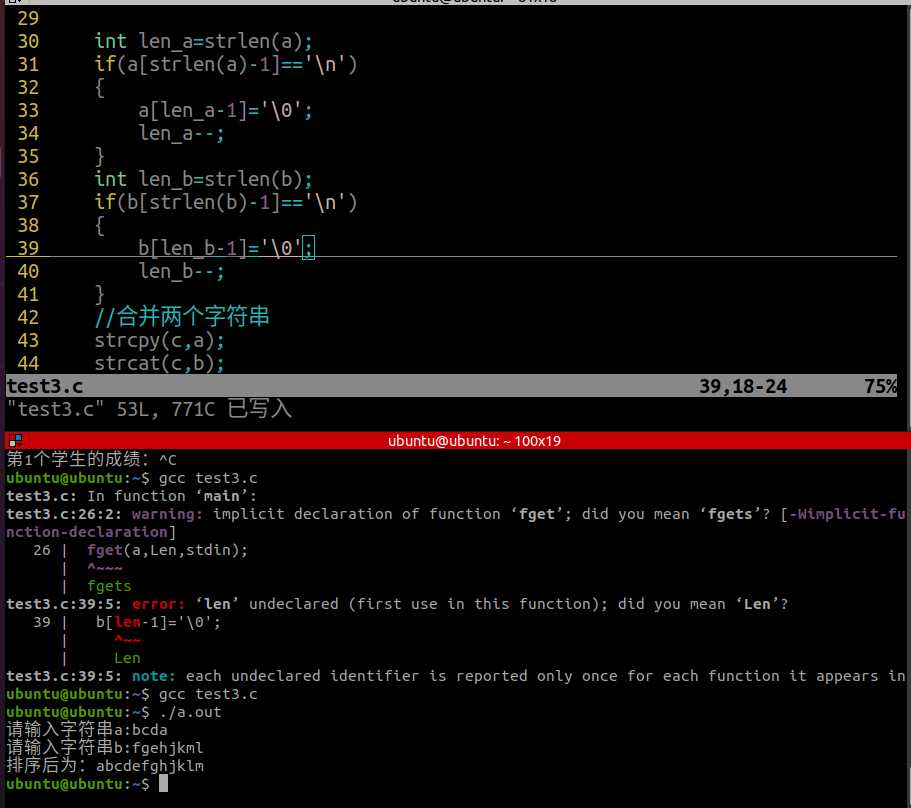Click the file name 'test3.c' in the vim status bar

(x=45, y=386)
